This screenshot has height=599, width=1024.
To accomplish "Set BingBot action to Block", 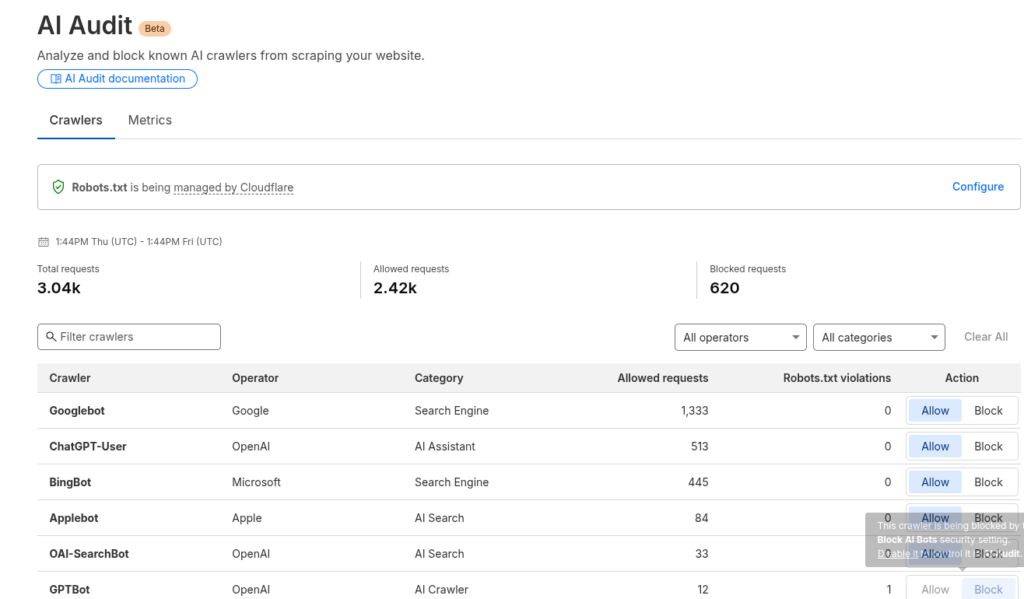I will coord(988,482).
